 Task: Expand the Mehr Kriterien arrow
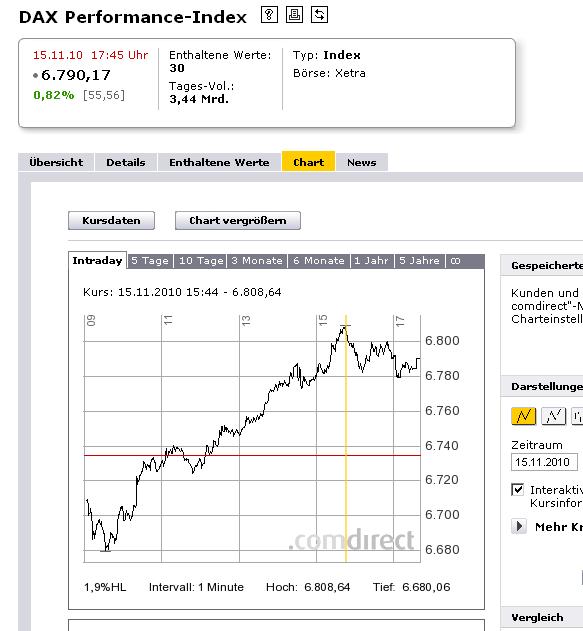(x=519, y=526)
